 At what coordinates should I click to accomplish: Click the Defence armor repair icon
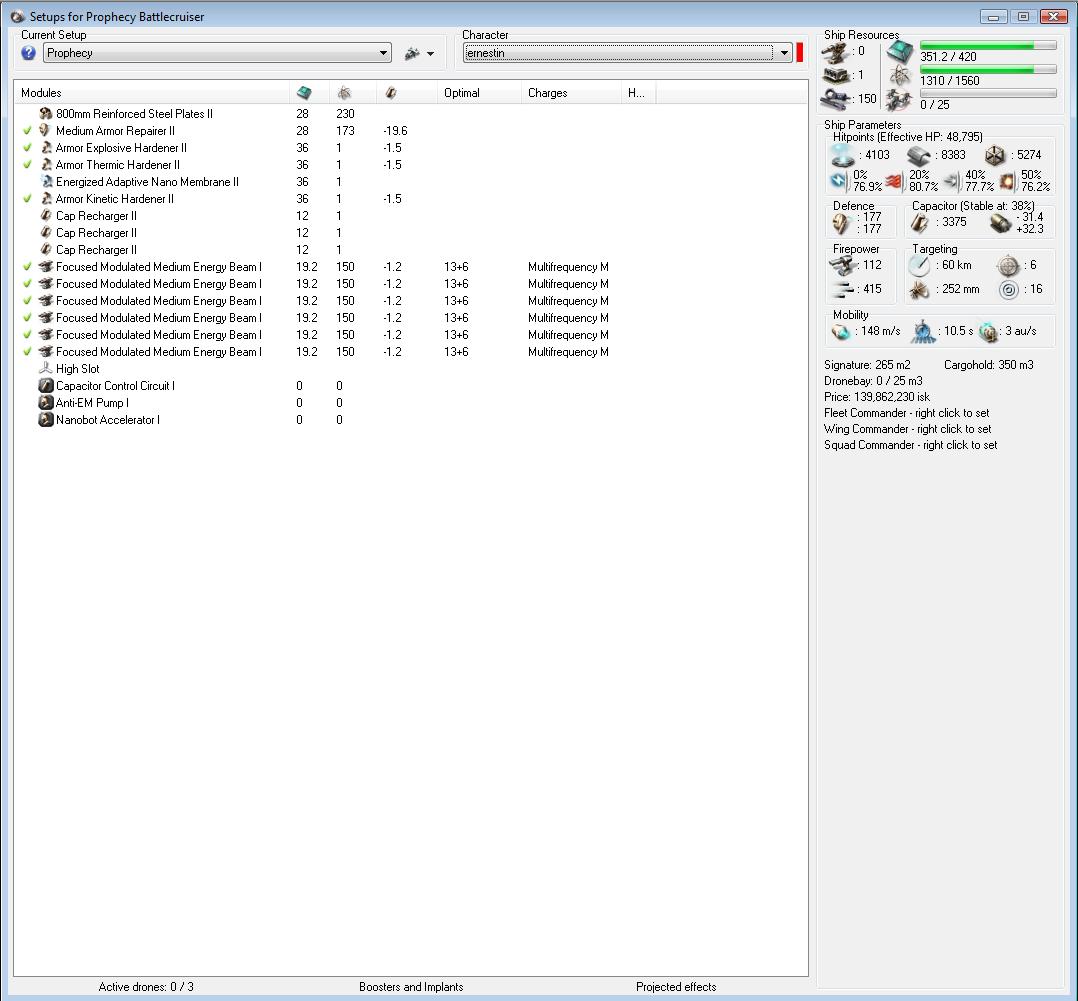pyautogui.click(x=842, y=223)
